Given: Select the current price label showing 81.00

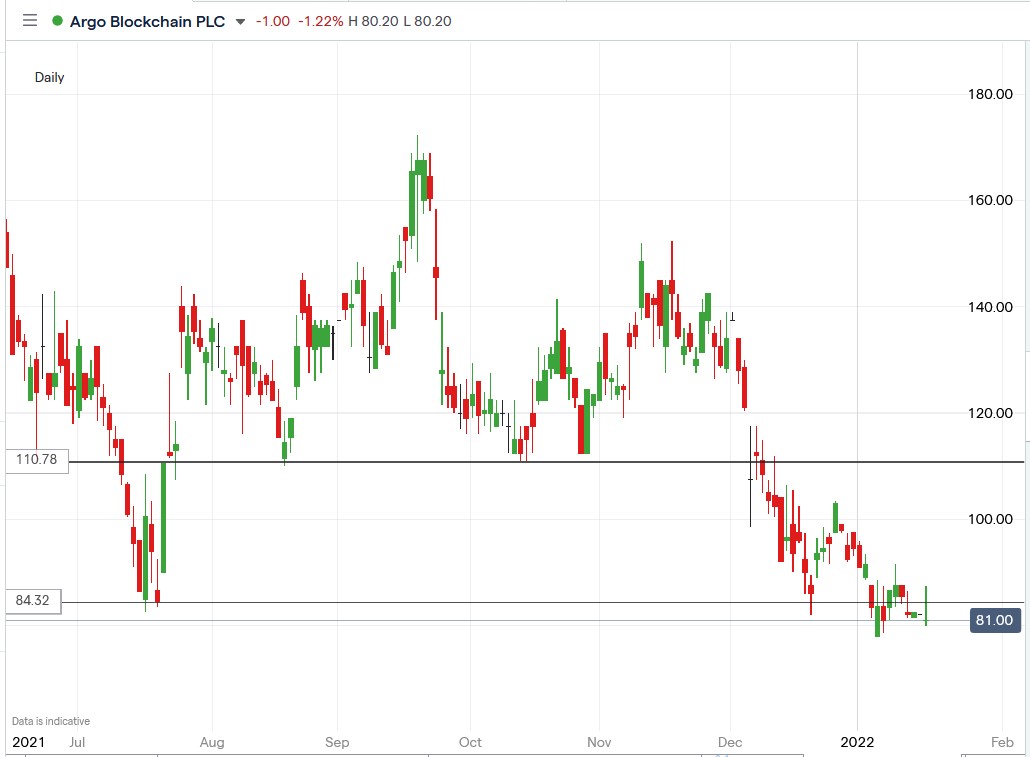Looking at the screenshot, I should click(x=993, y=620).
